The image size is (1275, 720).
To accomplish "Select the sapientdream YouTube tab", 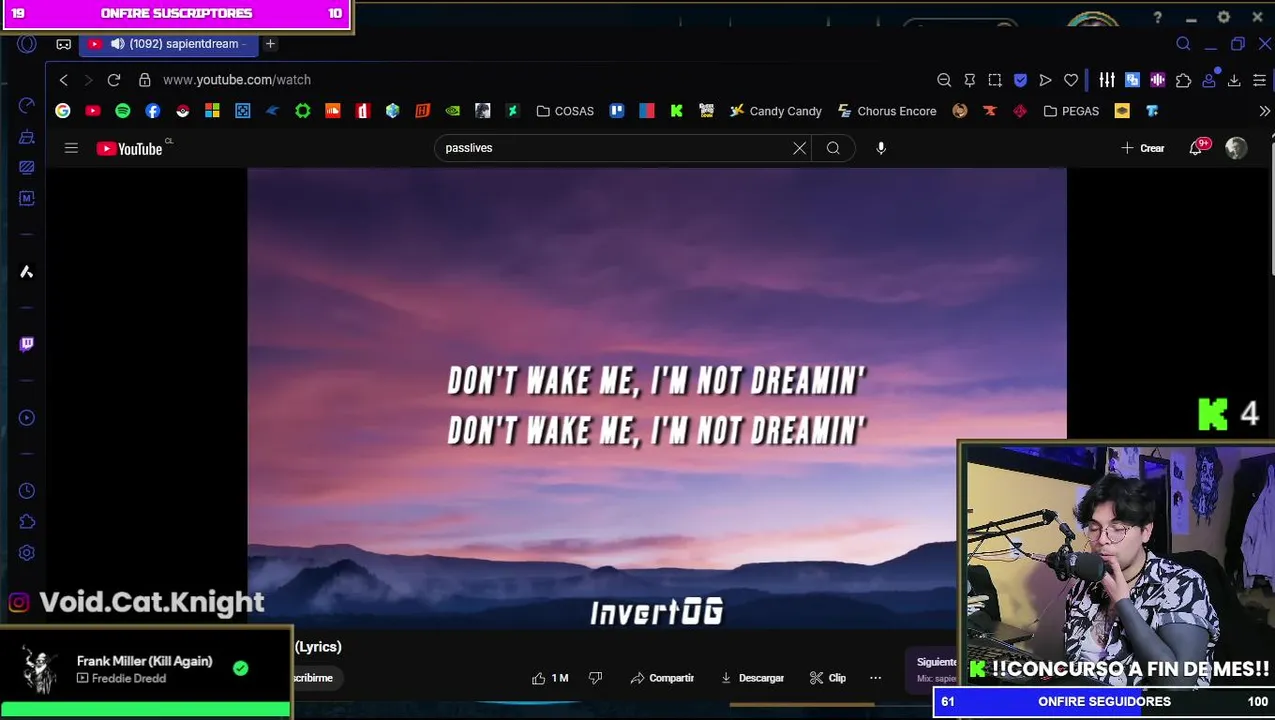I will point(167,44).
